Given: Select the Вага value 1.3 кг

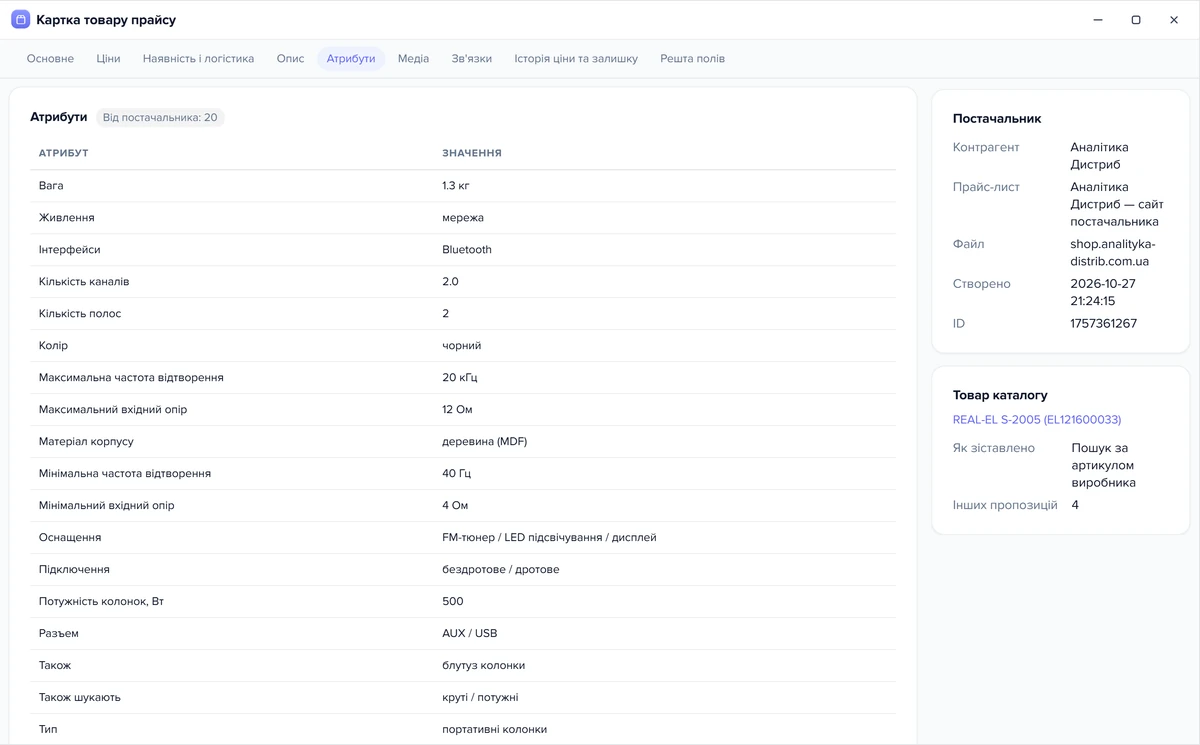Looking at the screenshot, I should [456, 186].
